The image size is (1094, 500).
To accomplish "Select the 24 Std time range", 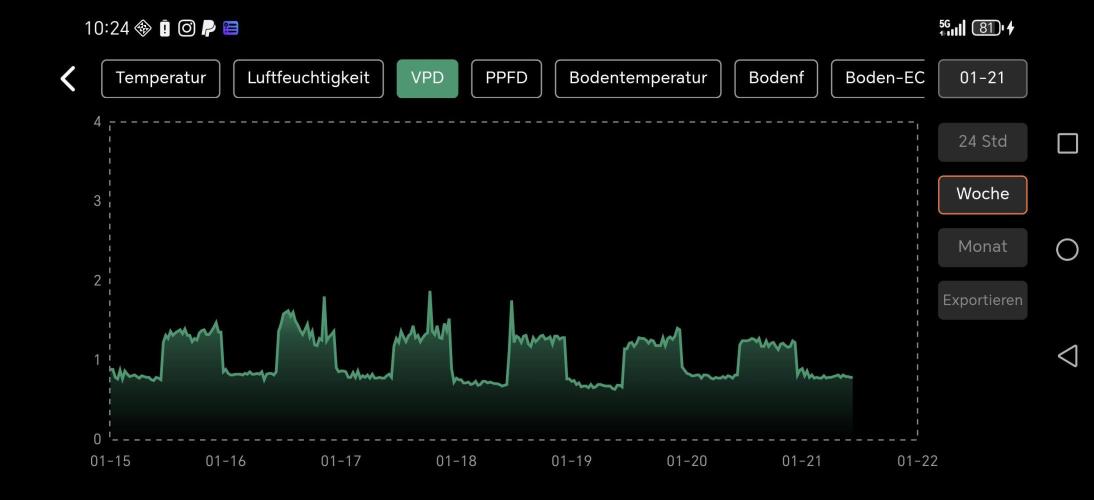I will [982, 142].
